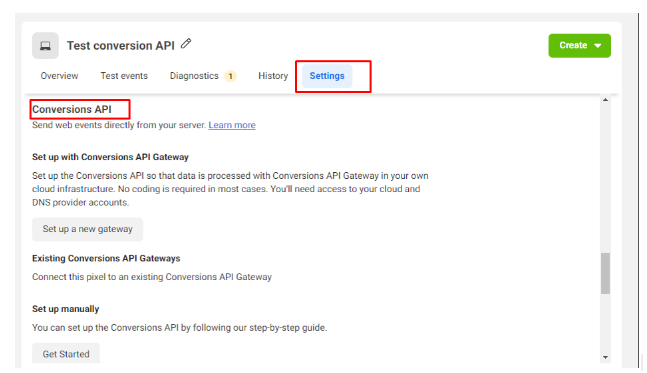Follow the Learn more link
Screen dimensions: 647x373
pyautogui.click(x=232, y=125)
